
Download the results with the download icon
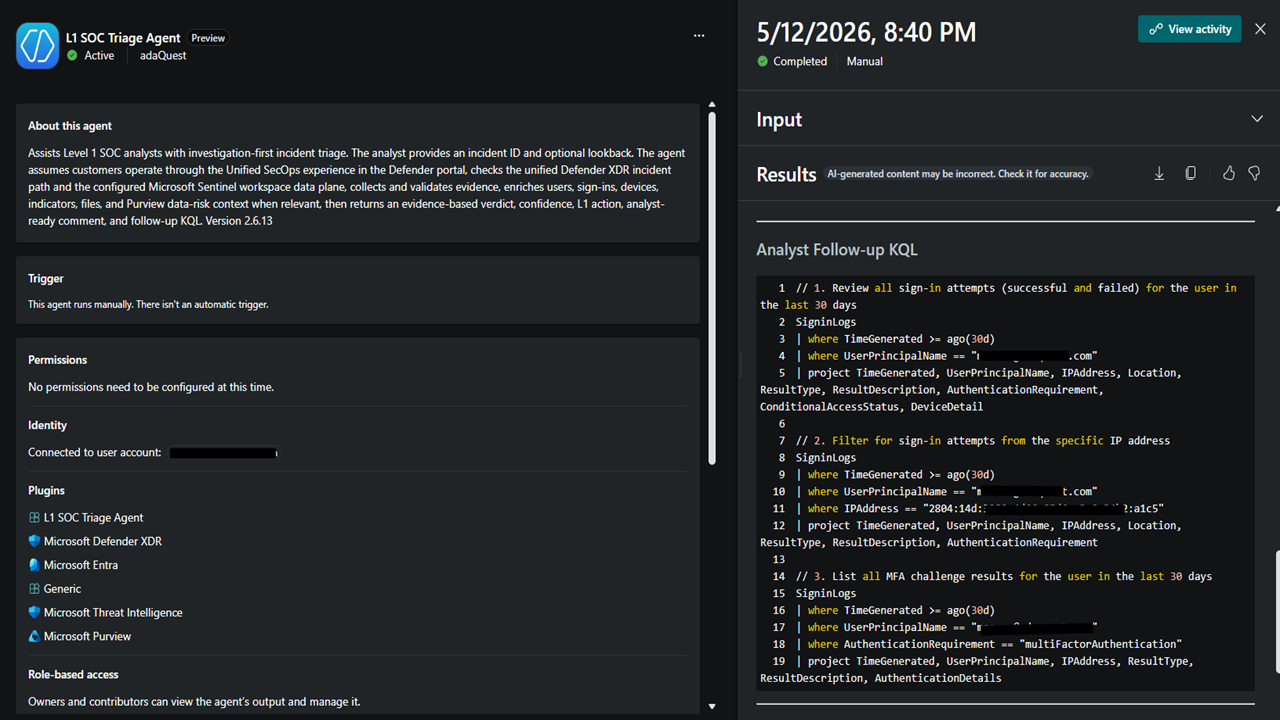[x=1159, y=174]
